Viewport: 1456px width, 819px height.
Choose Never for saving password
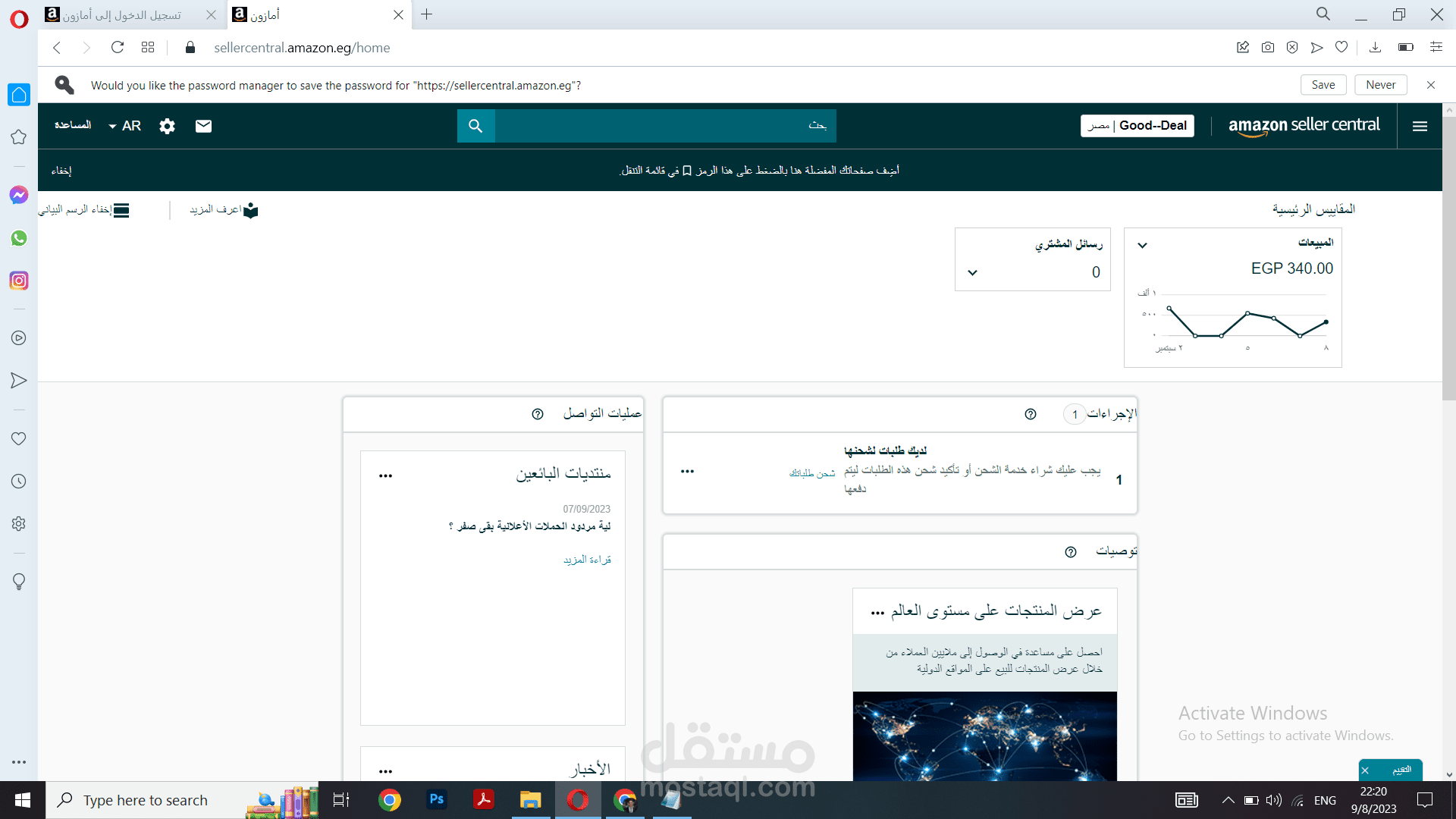1380,85
